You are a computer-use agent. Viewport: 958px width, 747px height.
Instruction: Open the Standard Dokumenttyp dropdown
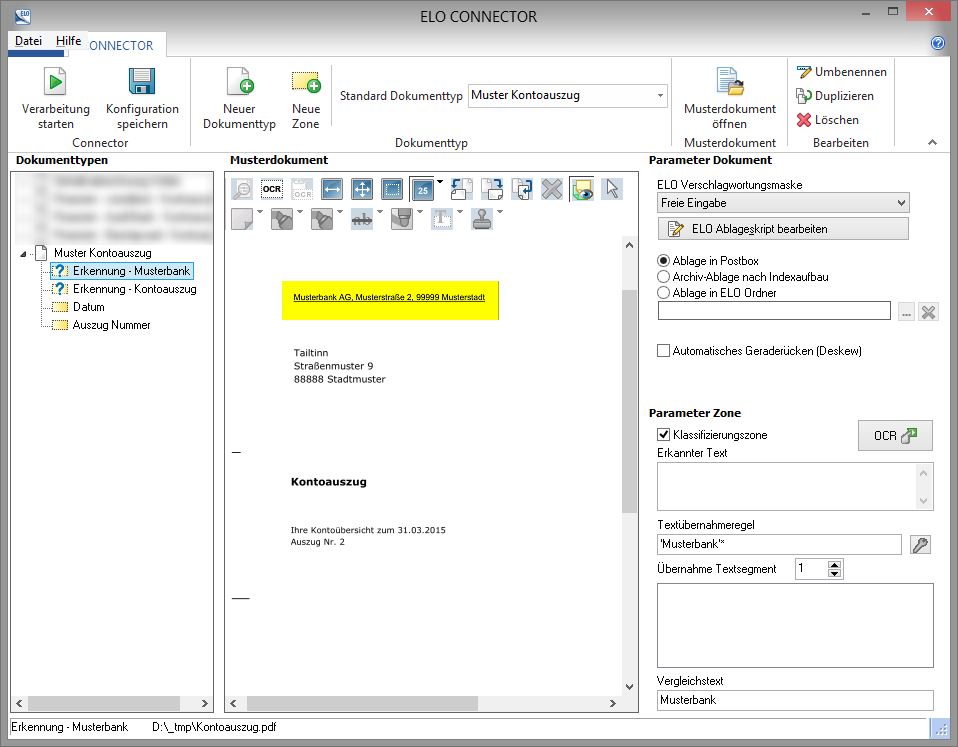[x=660, y=95]
